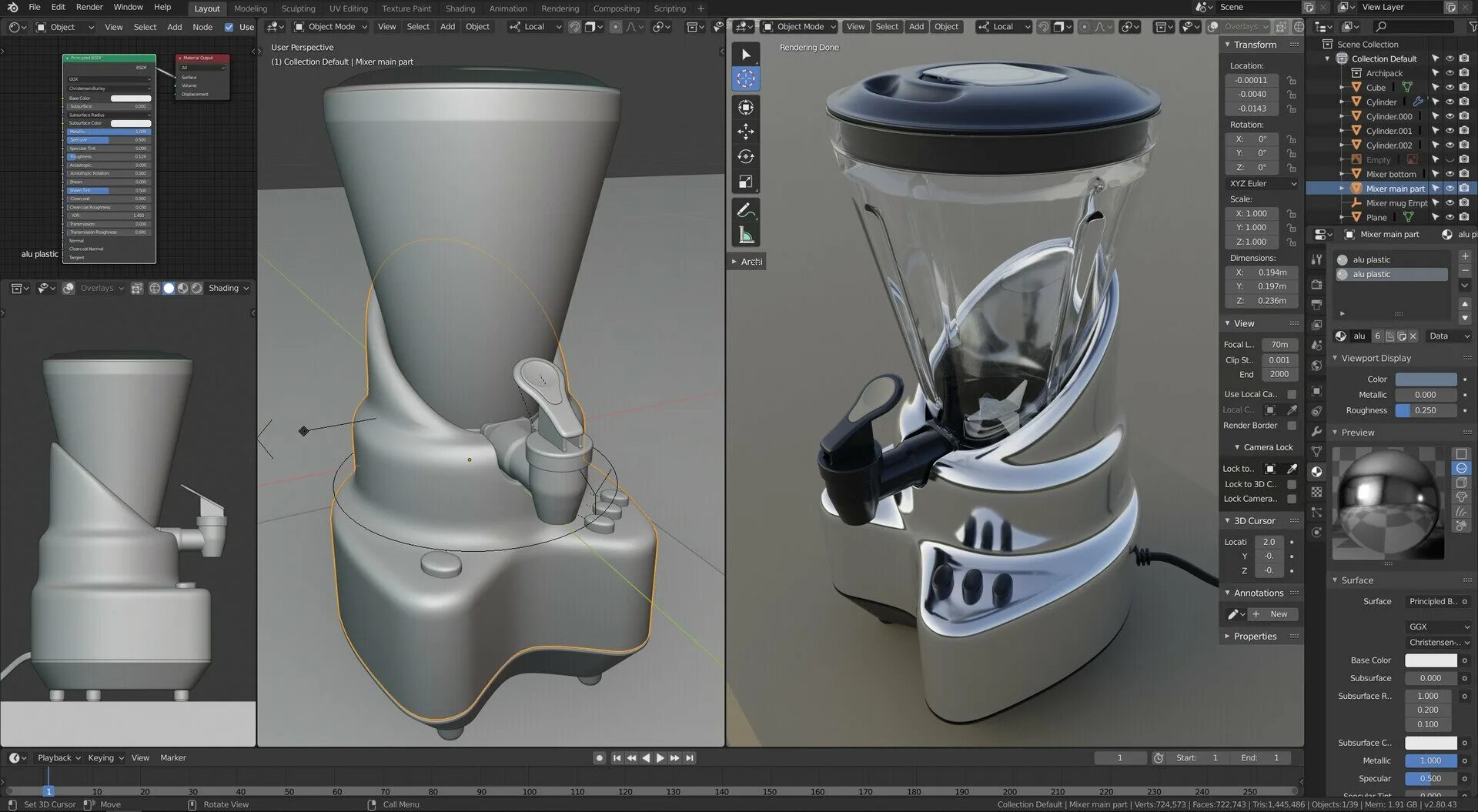Hide Mixer main part in viewport

click(x=1450, y=189)
